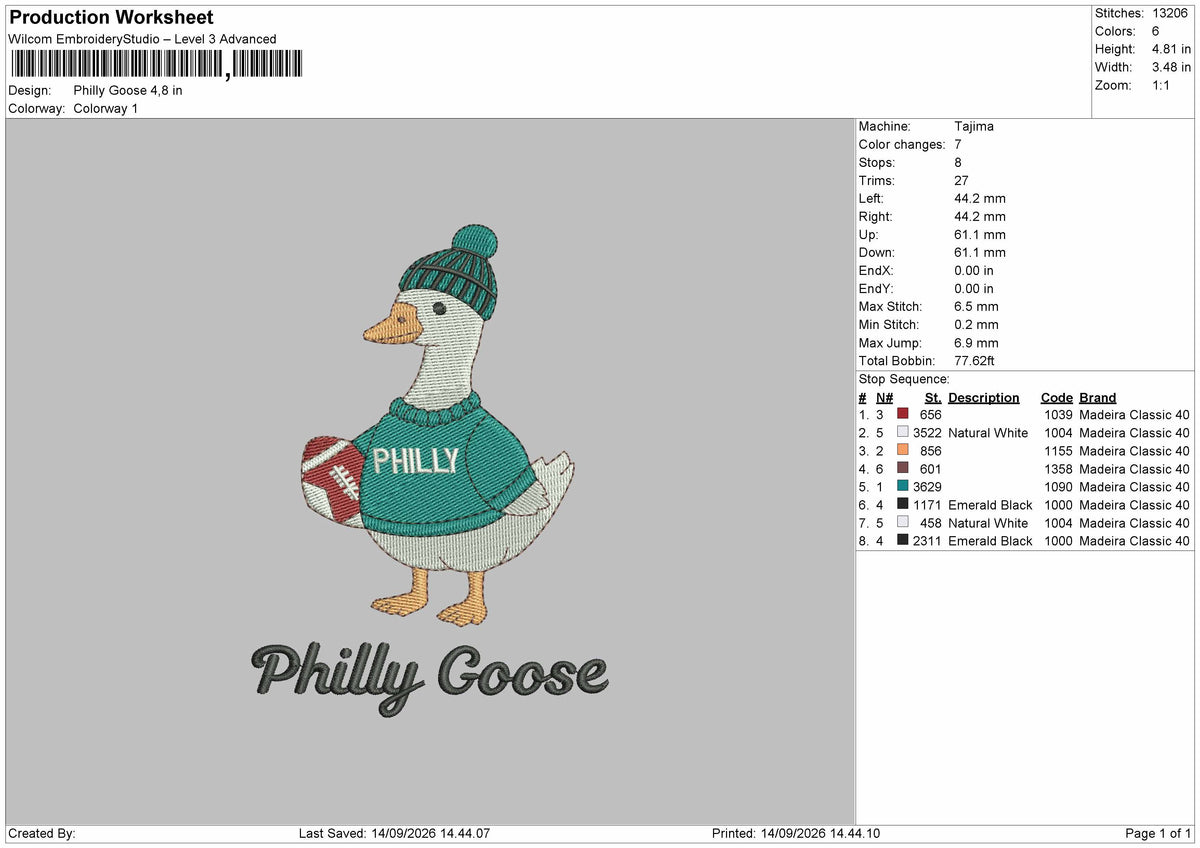1200x848 pixels.
Task: Click the barcode under the software name
Action: pos(155,65)
